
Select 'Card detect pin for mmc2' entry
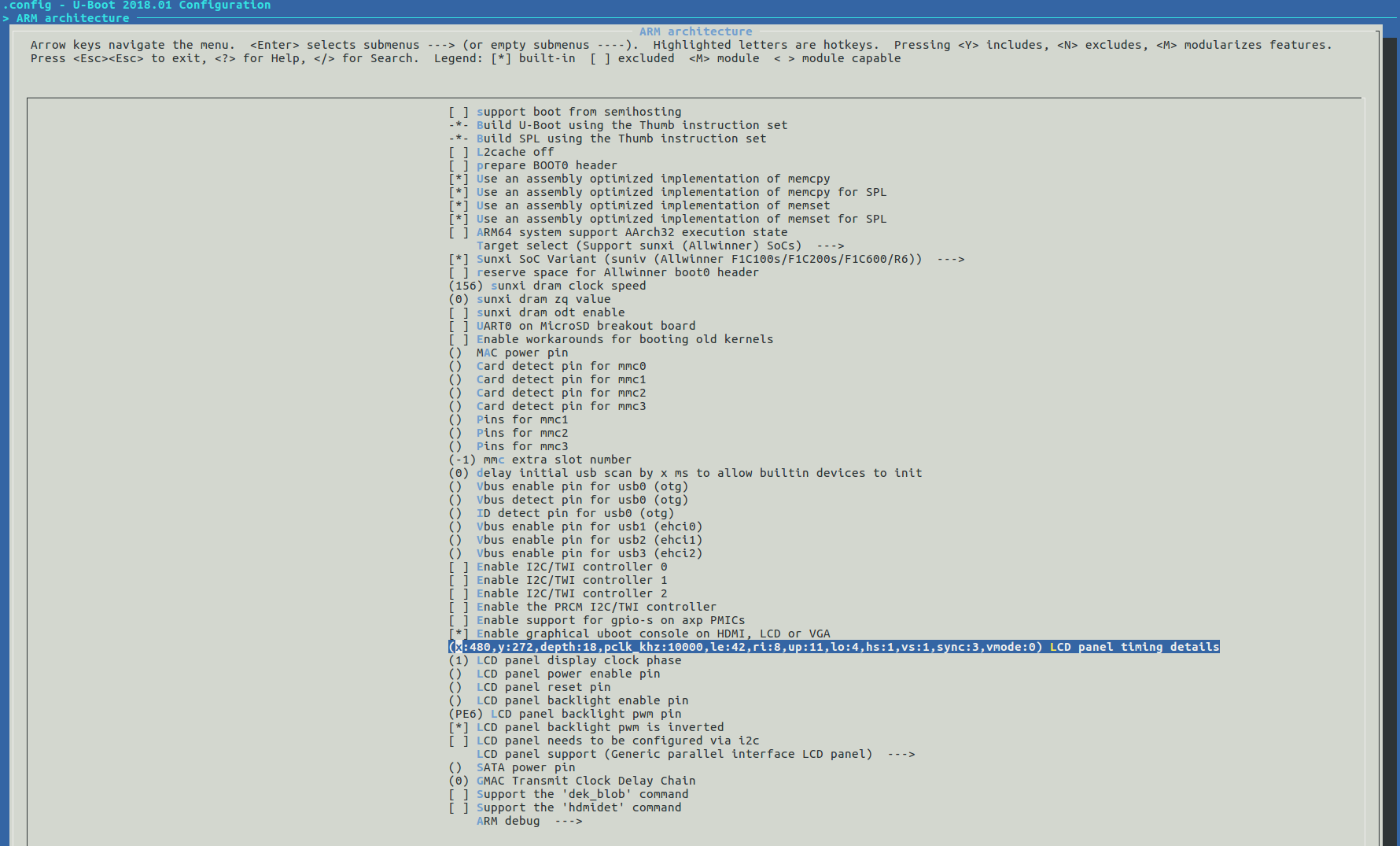coord(547,393)
